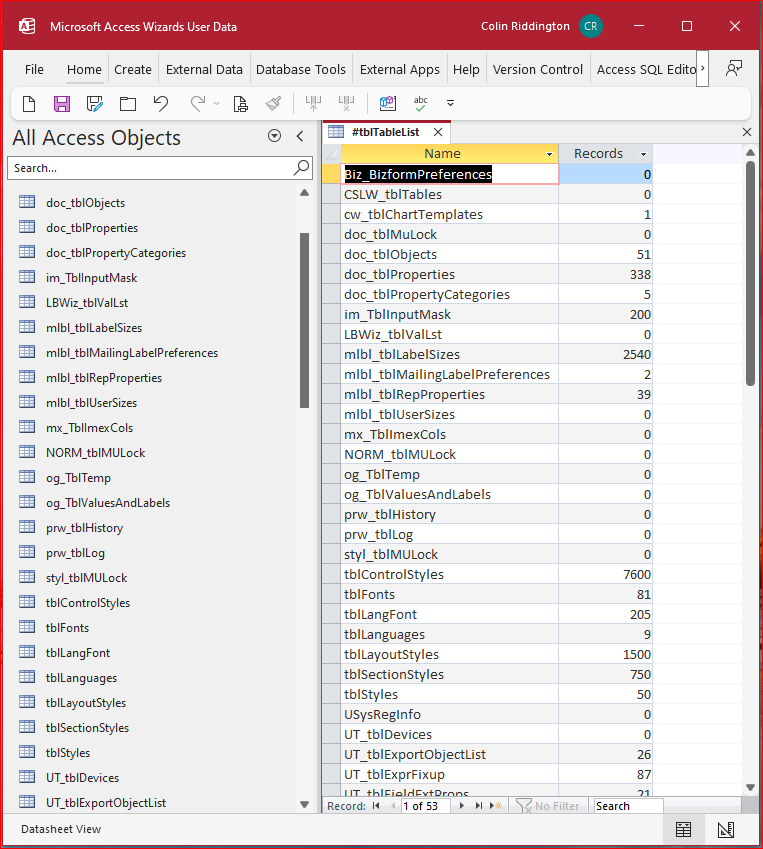Go to last record navigation button
Viewport: 763px width, 849px height.
[x=479, y=806]
